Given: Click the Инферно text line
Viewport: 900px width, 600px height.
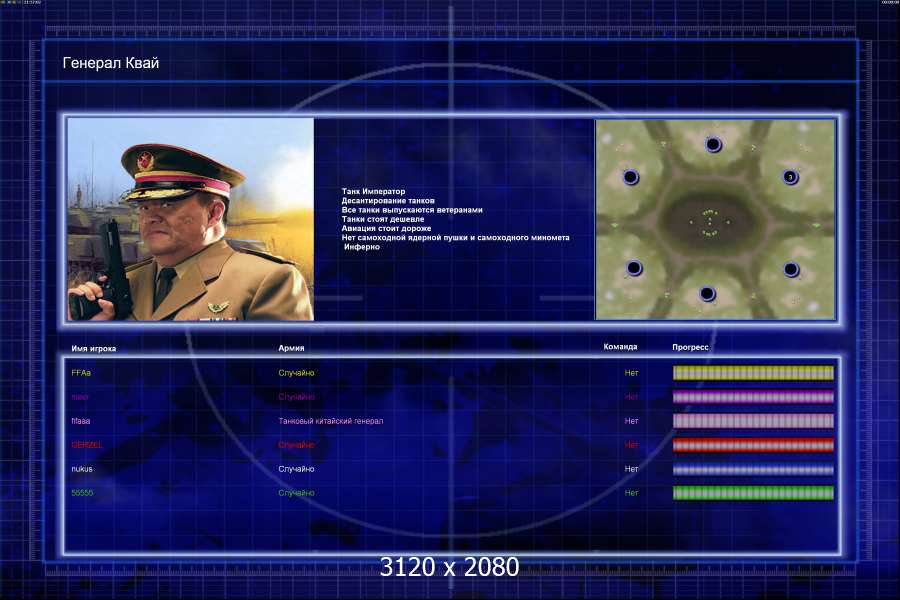Looking at the screenshot, I should tap(362, 246).
